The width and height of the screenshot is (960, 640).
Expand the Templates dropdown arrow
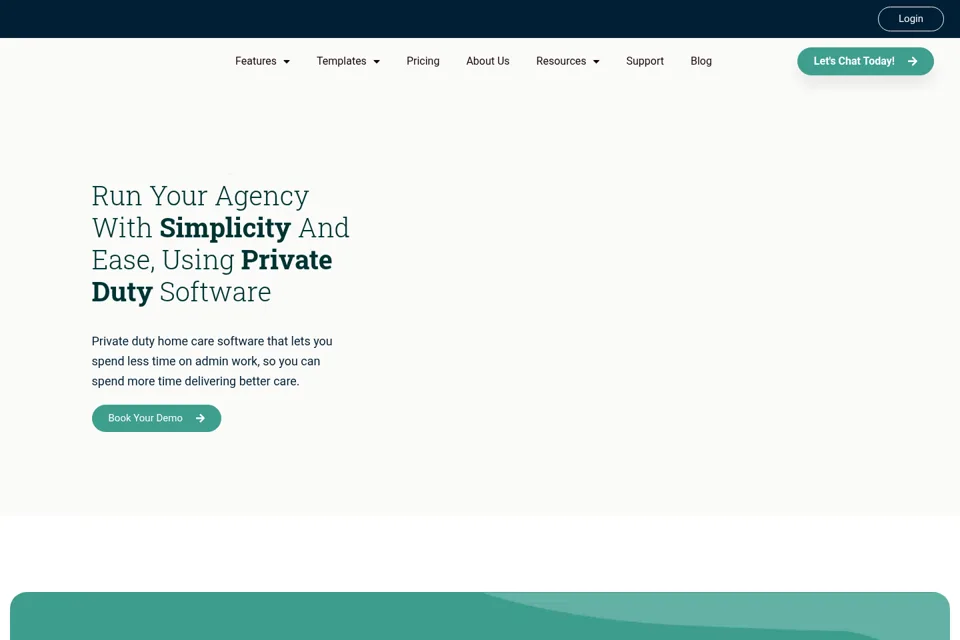(x=377, y=62)
